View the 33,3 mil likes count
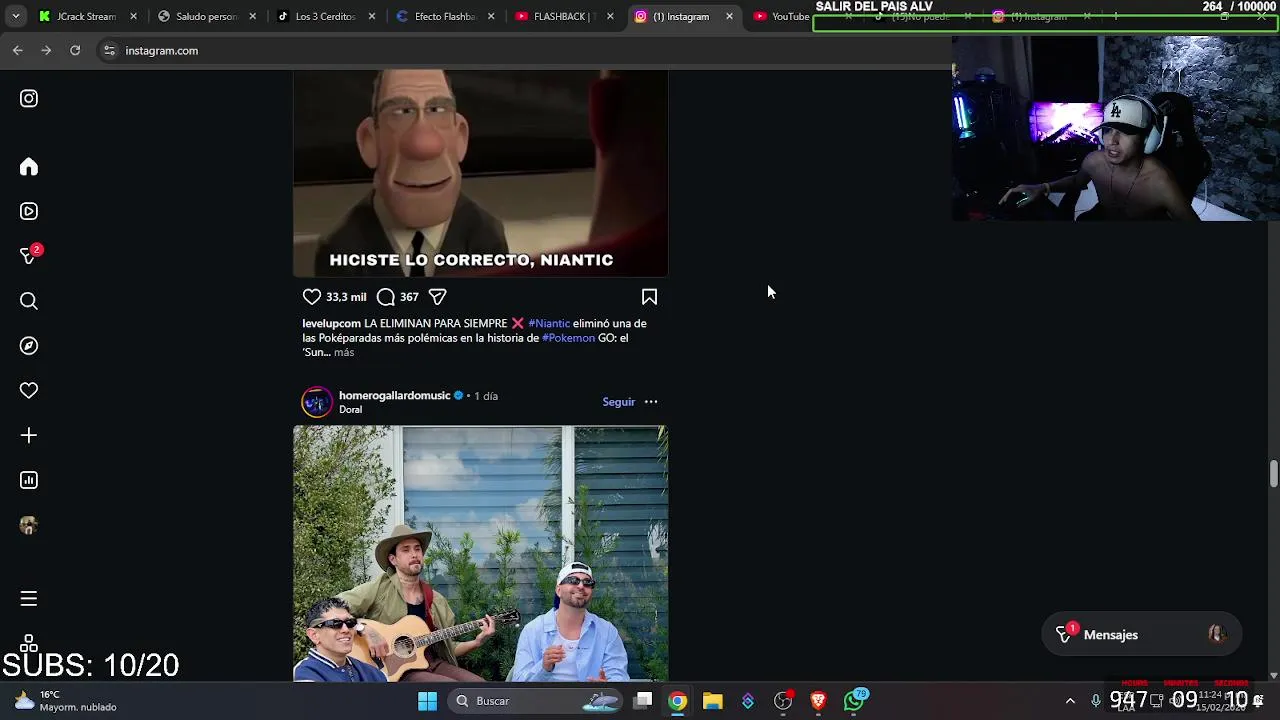The image size is (1280, 720). 346,297
